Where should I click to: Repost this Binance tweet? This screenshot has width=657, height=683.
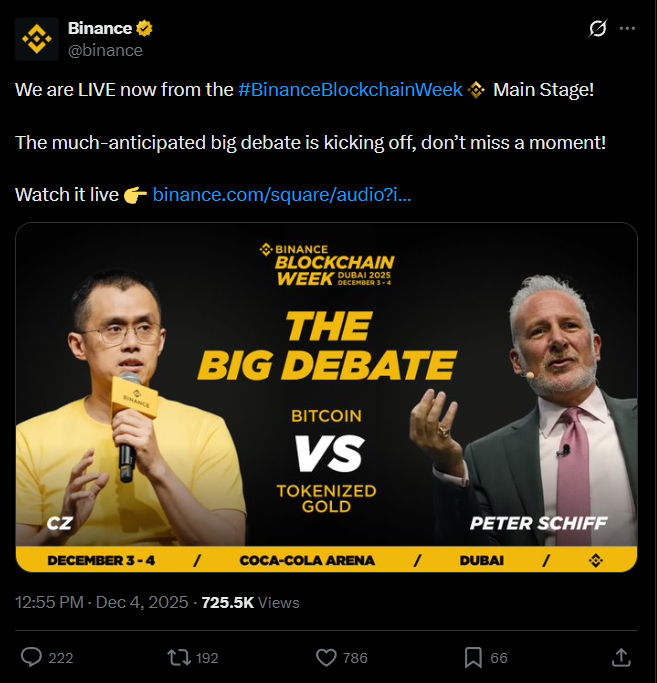pyautogui.click(x=178, y=657)
